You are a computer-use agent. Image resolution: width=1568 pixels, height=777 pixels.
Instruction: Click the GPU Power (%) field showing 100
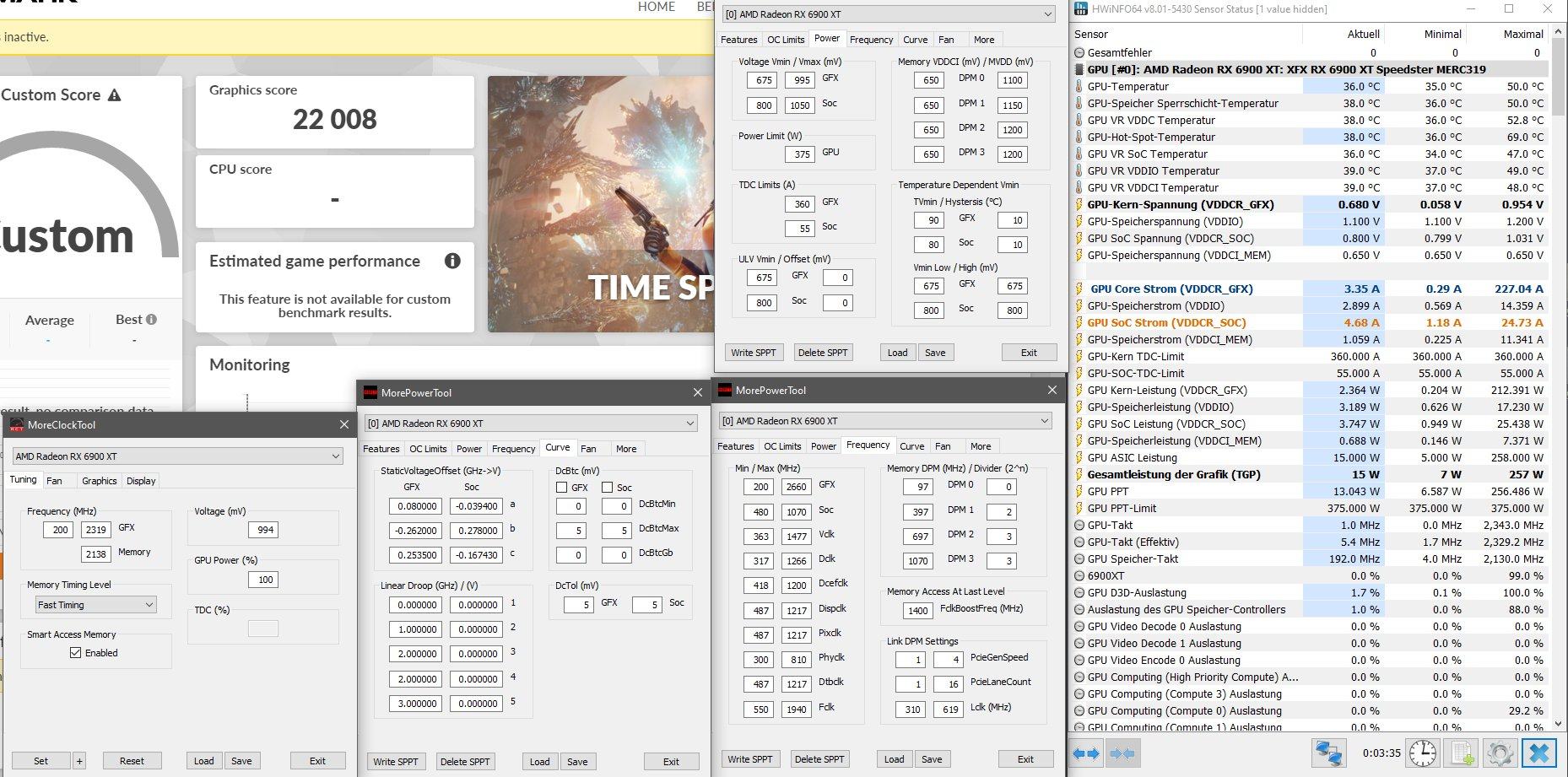click(x=263, y=580)
